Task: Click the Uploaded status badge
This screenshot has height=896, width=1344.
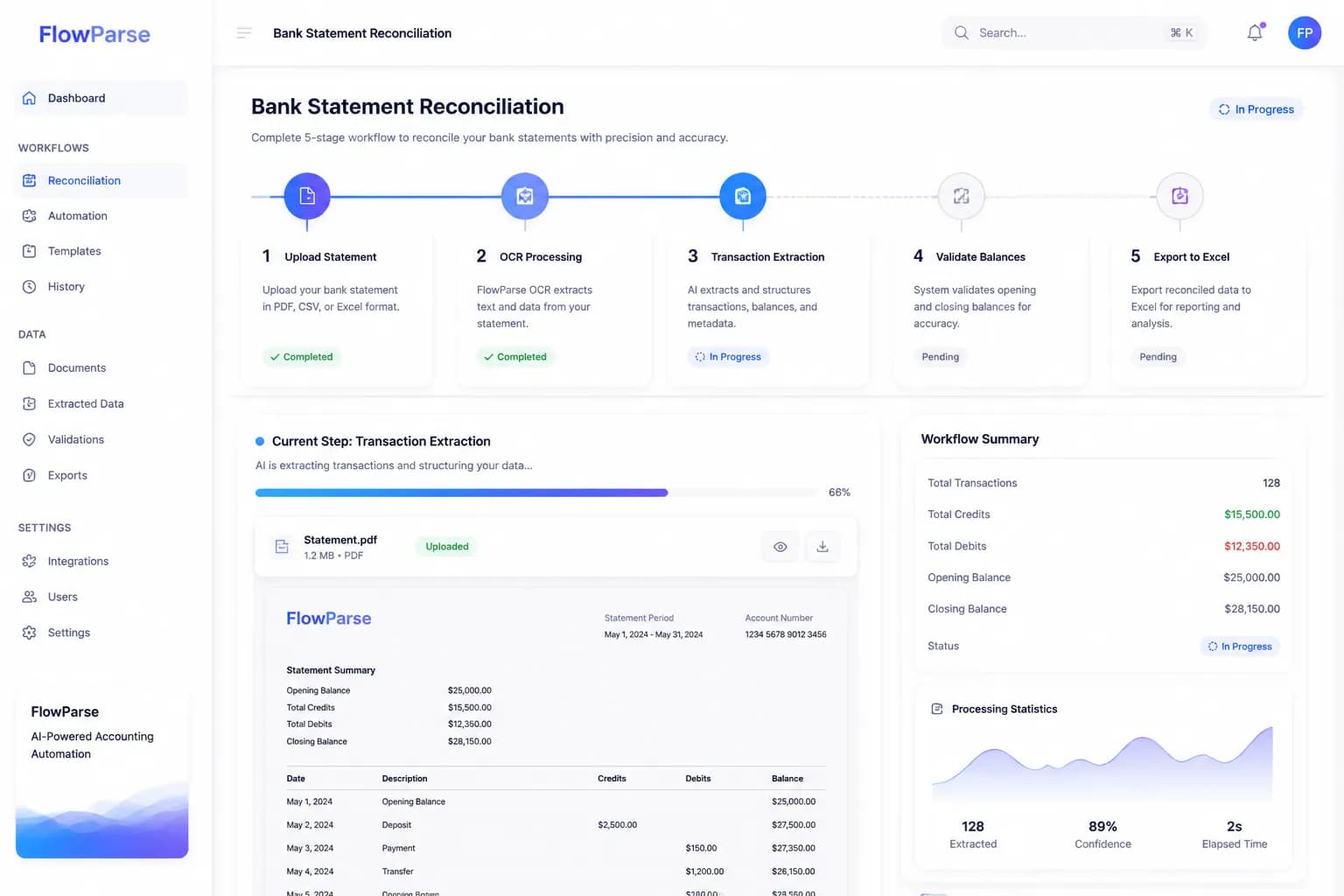Action: [447, 547]
